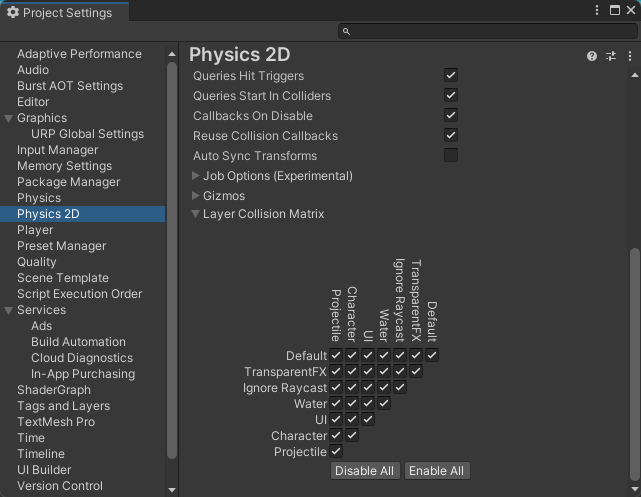Enable the Auto Sync Transforms checkbox

(451, 155)
